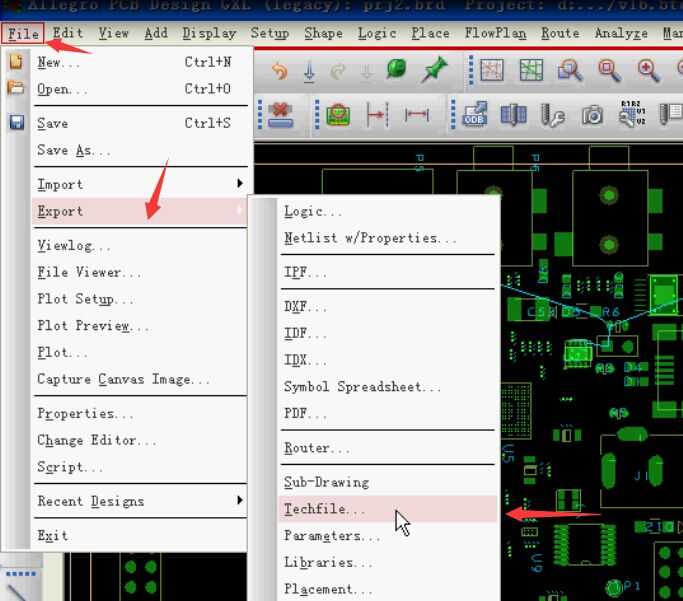This screenshot has width=683, height=601.
Task: Choose PDF... export option
Action: 388,413
